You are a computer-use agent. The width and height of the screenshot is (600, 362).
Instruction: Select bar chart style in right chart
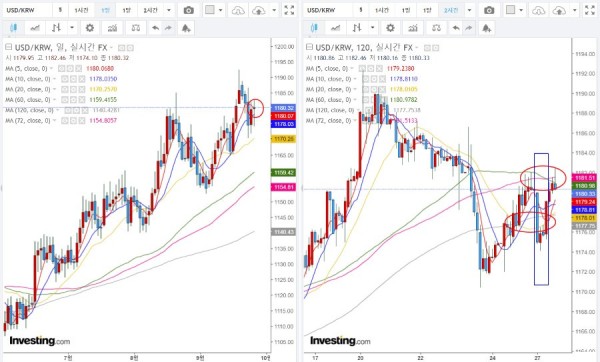coord(357,28)
